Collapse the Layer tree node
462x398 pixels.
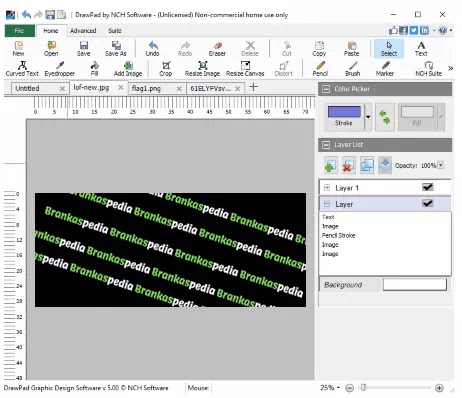click(327, 204)
